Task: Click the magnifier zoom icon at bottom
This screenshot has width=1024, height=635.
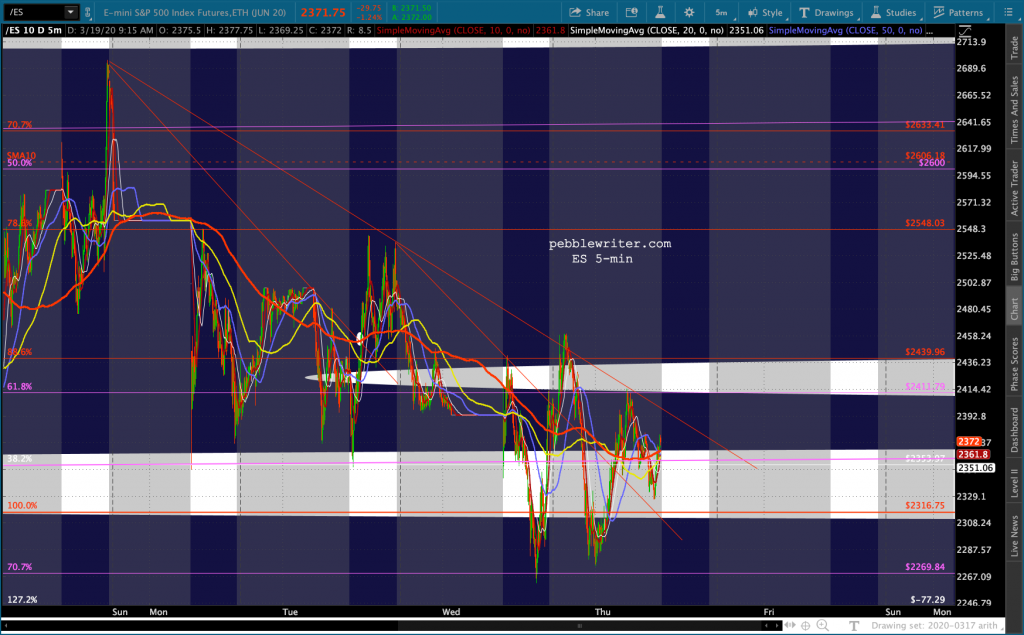Action: click(x=823, y=626)
